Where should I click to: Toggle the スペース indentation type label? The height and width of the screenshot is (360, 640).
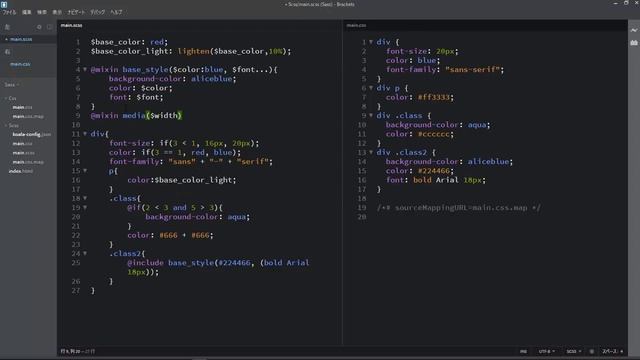tap(610, 351)
